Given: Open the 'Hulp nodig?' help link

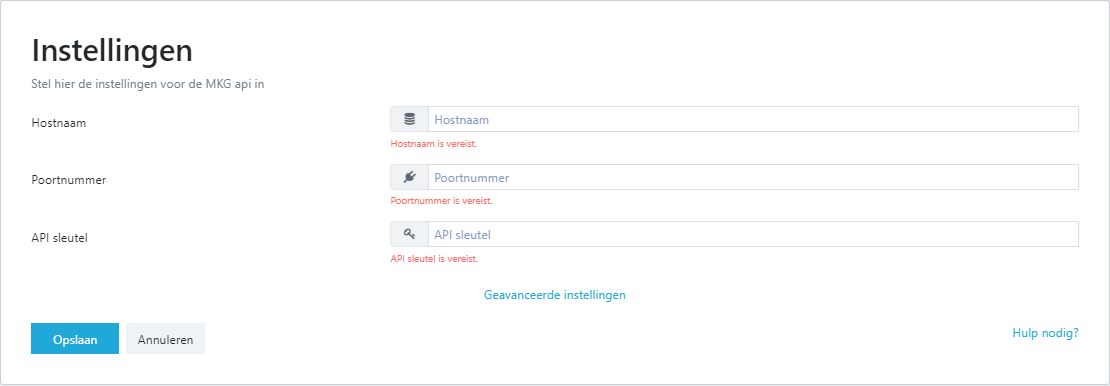Looking at the screenshot, I should [x=1046, y=332].
